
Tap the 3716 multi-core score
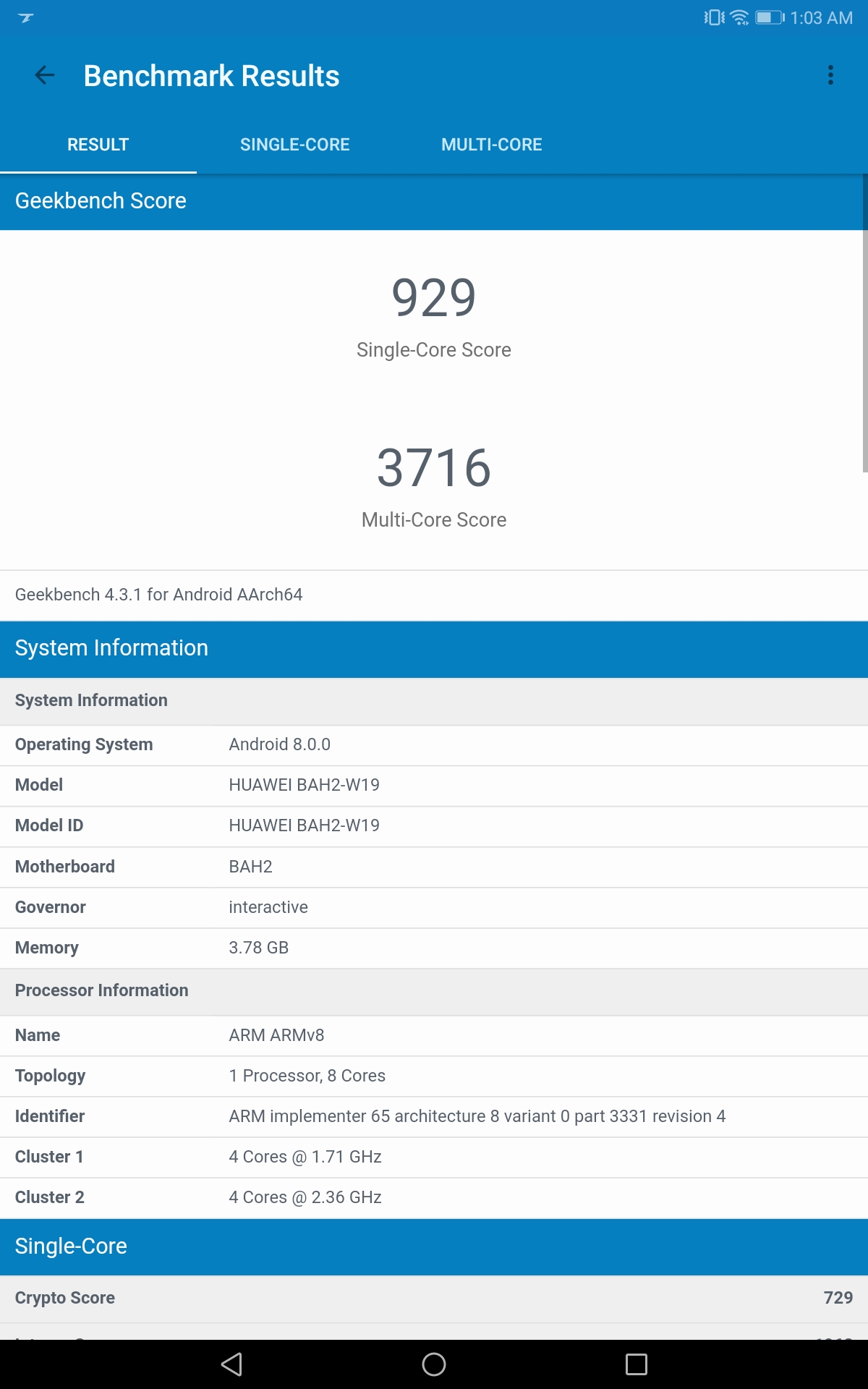point(434,468)
